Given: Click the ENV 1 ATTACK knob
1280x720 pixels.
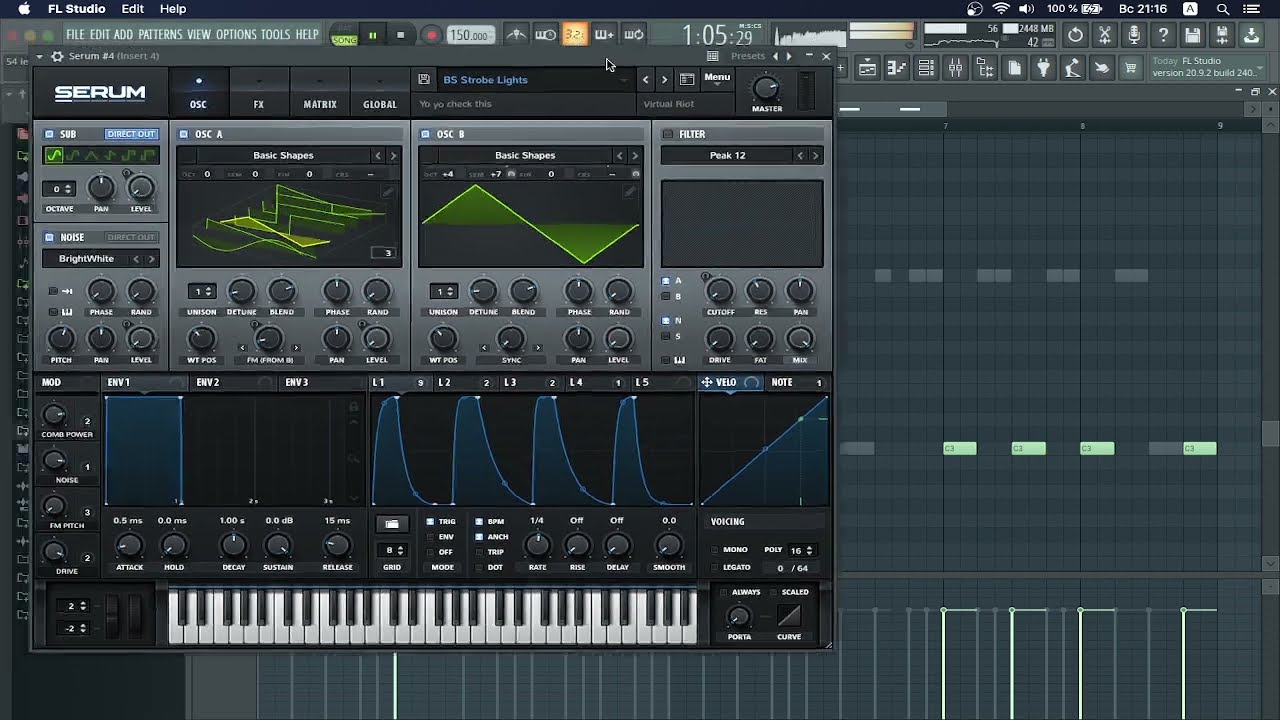Looking at the screenshot, I should click(129, 545).
